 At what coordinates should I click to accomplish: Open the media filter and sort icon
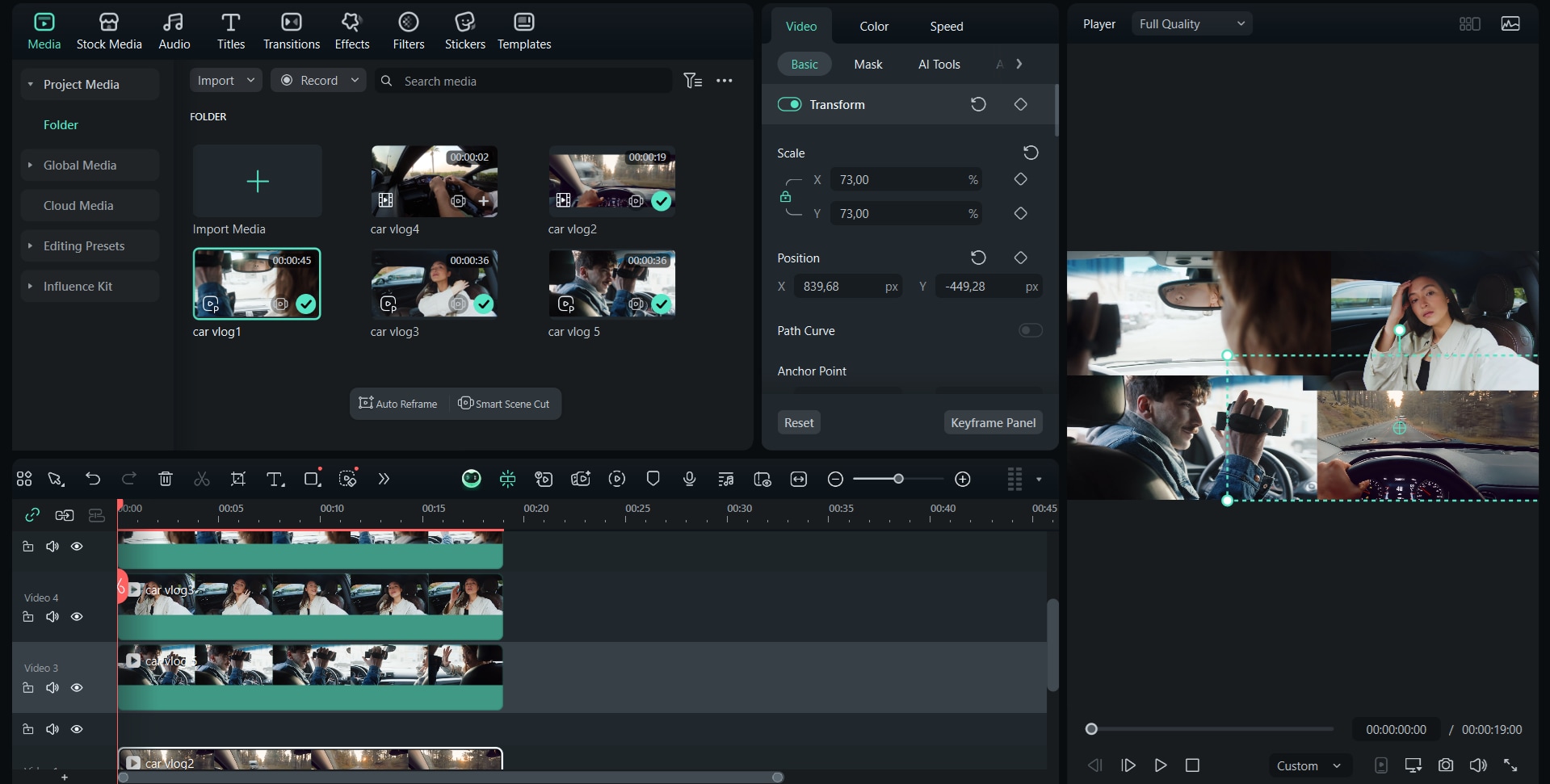point(692,81)
